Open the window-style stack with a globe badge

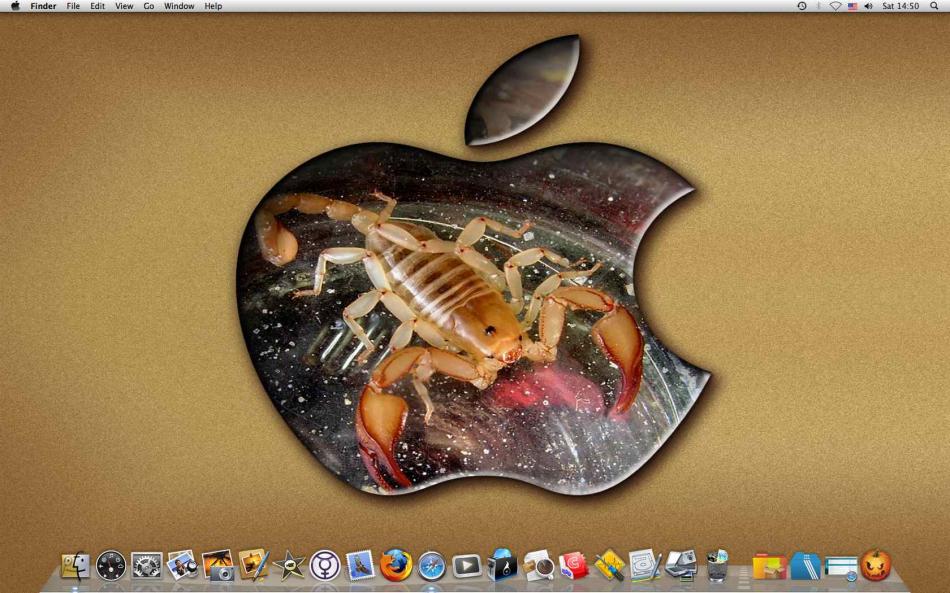[x=841, y=568]
